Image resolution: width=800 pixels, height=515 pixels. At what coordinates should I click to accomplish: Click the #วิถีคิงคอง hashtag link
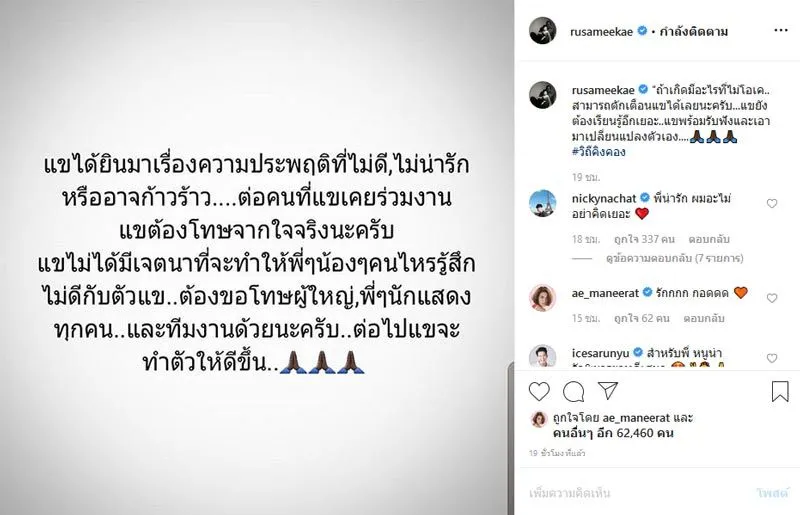(598, 152)
